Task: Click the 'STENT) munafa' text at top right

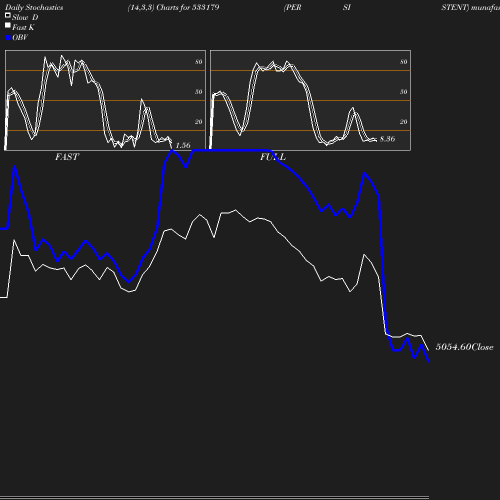Action: (x=470, y=8)
